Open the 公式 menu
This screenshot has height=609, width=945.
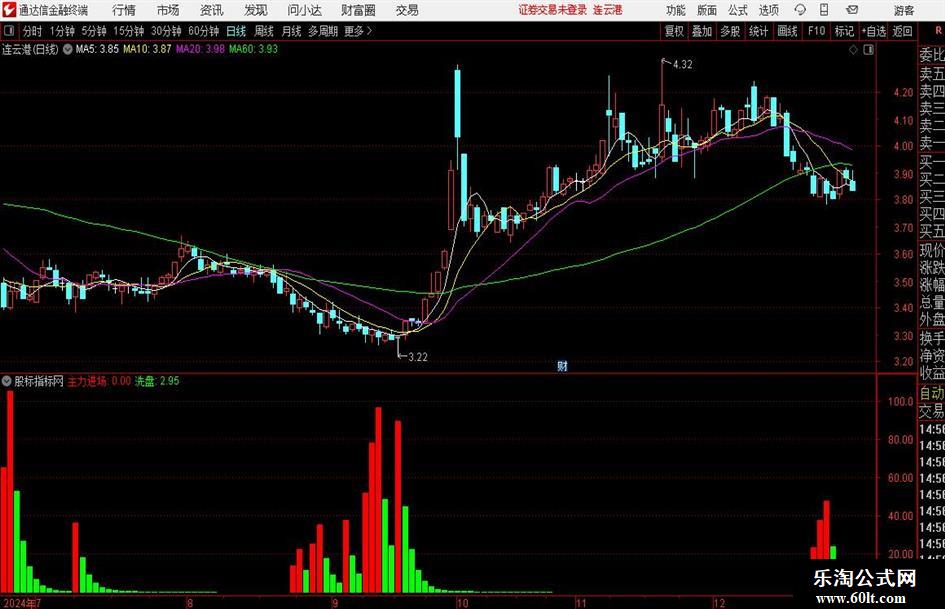click(737, 10)
